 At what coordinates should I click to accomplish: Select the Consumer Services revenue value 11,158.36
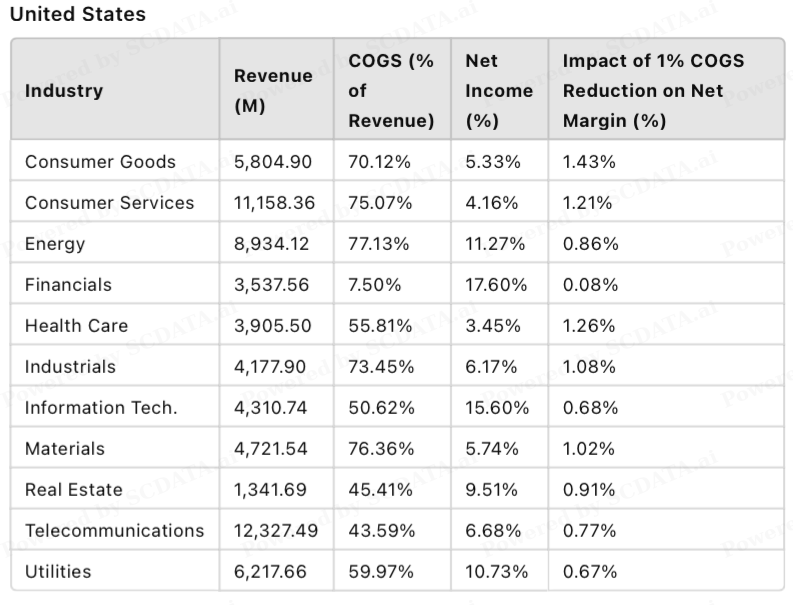click(275, 203)
